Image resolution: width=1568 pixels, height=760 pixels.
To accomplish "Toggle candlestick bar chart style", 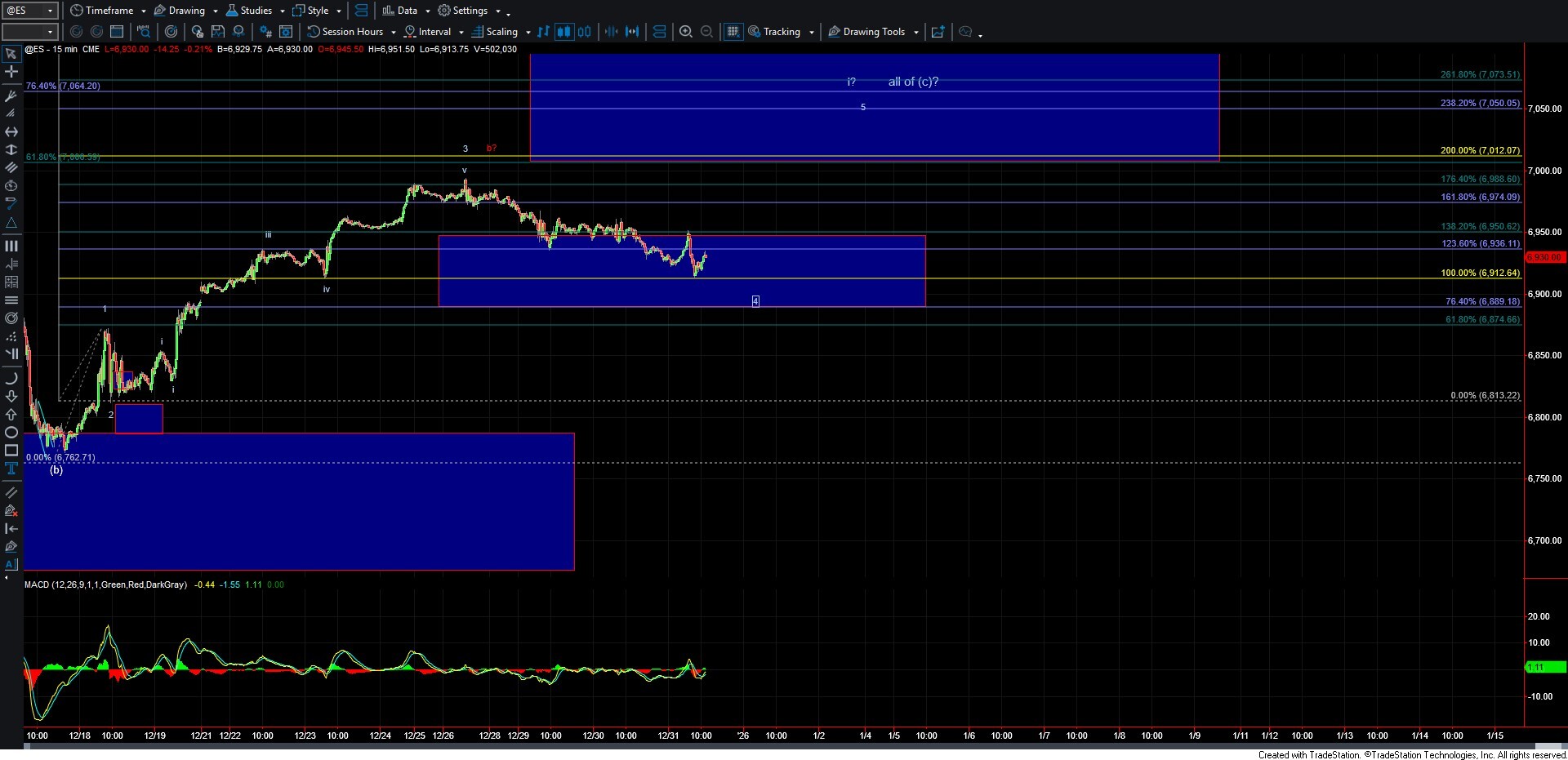I will click(x=564, y=32).
